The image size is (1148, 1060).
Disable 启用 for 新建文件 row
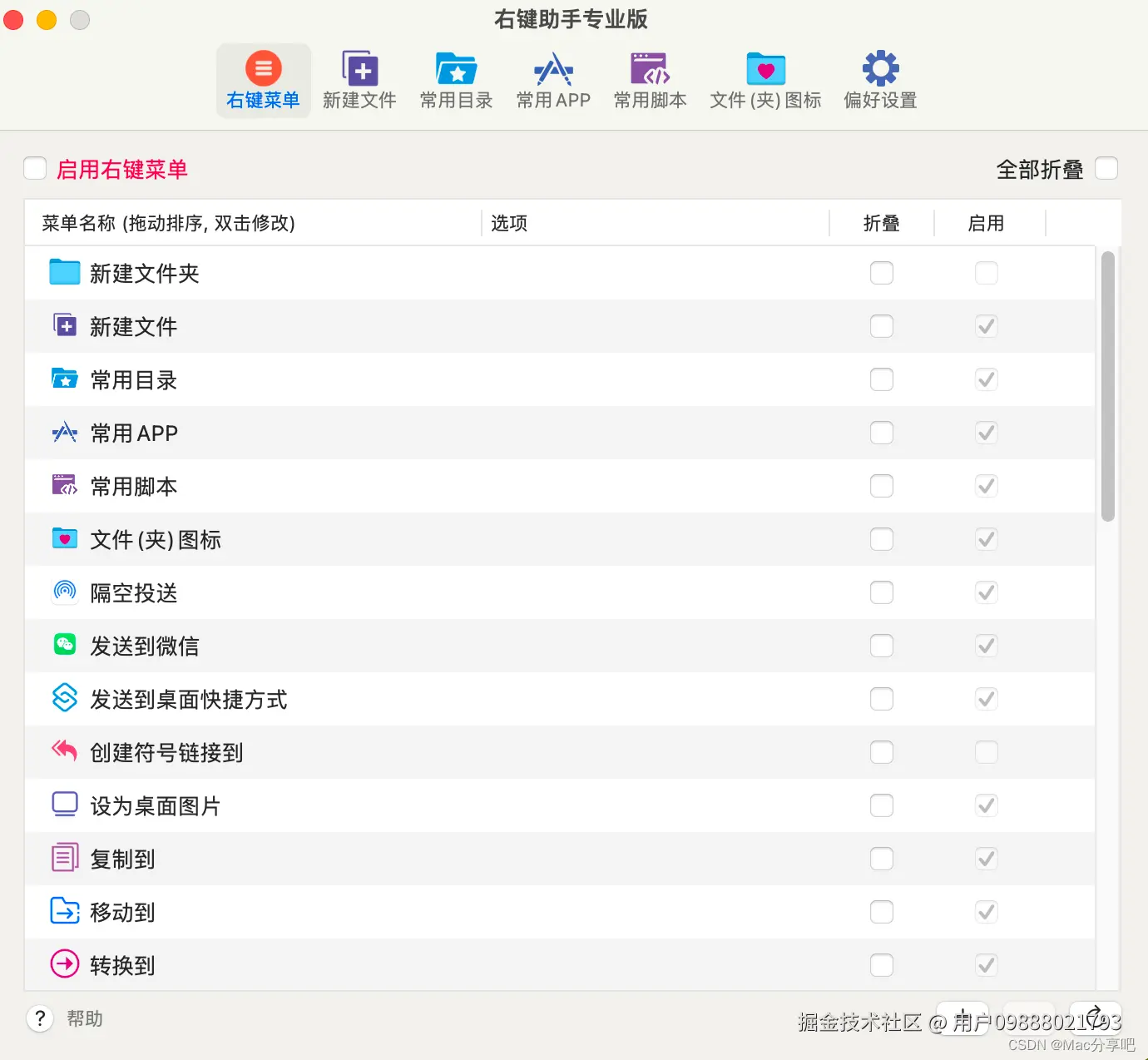click(x=986, y=326)
